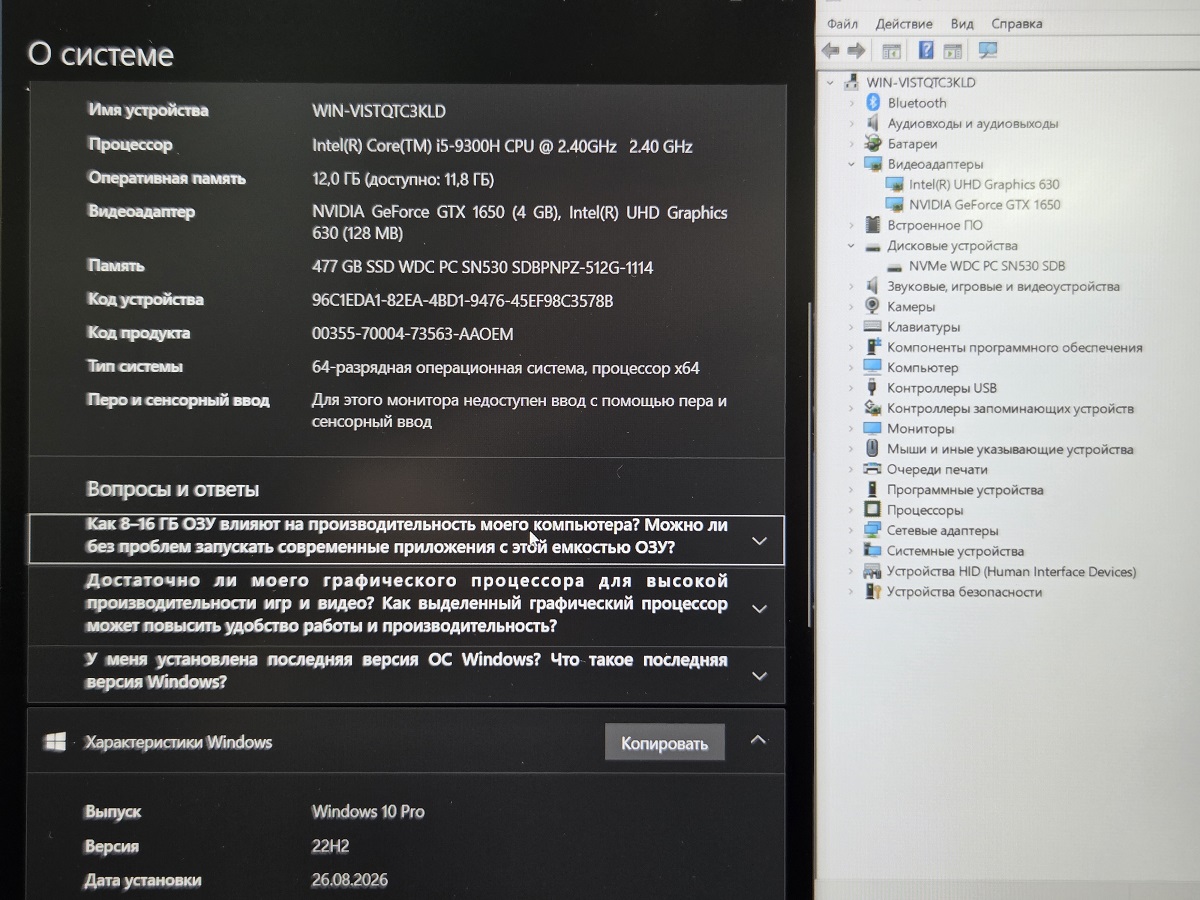This screenshot has height=900, width=1200.
Task: Open the Справка menu
Action: click(1017, 23)
